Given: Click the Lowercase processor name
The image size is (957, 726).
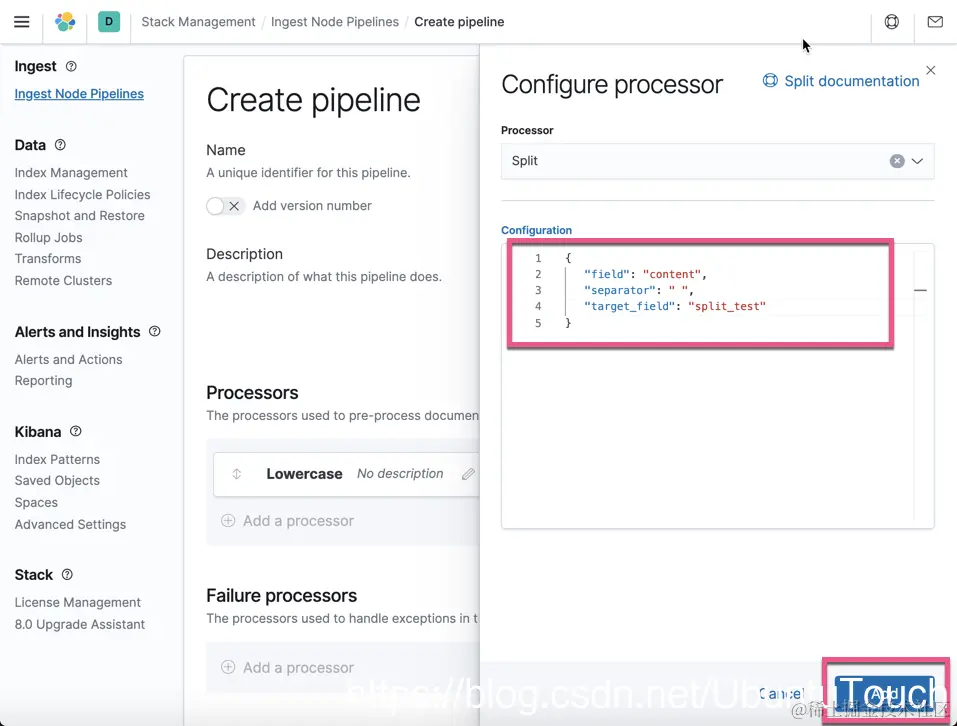Looking at the screenshot, I should point(304,474).
